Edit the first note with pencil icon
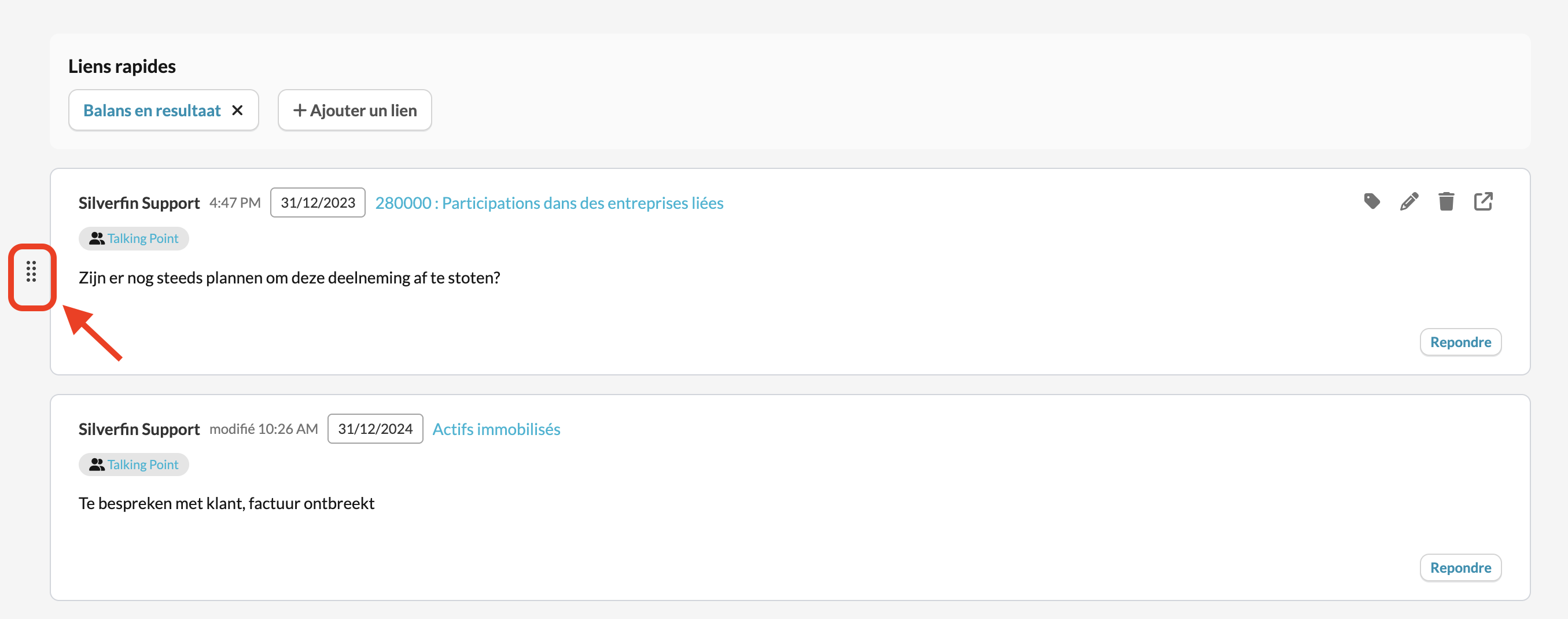 click(1409, 201)
